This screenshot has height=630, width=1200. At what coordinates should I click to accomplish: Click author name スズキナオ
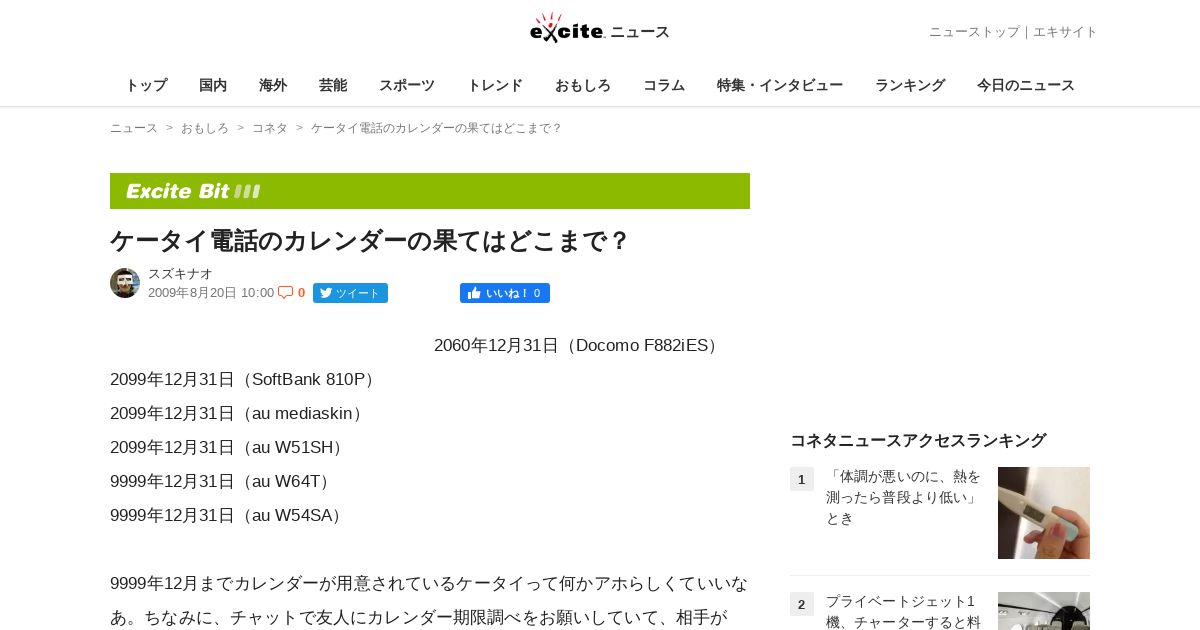pyautogui.click(x=180, y=273)
